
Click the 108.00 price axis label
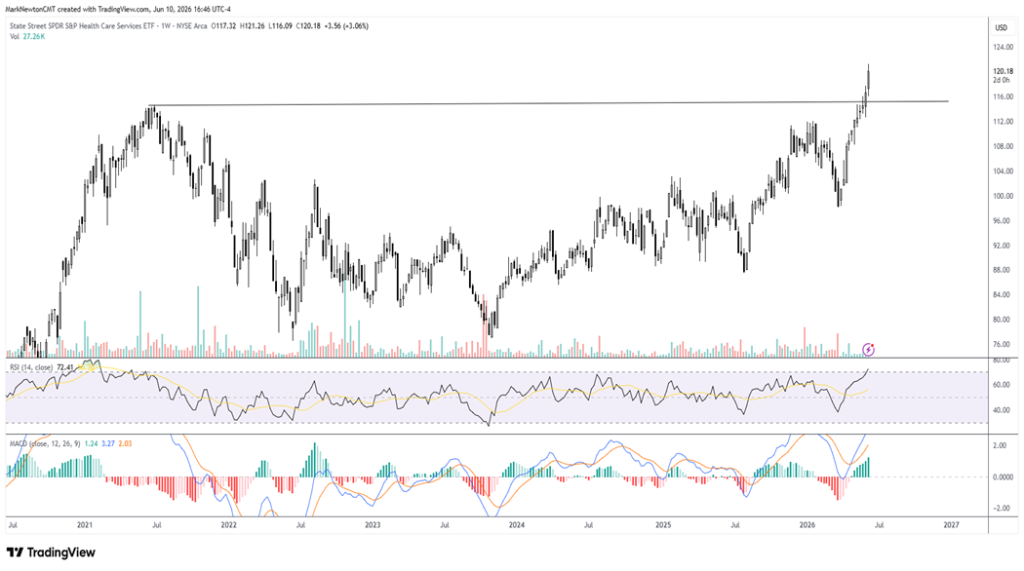point(1002,146)
